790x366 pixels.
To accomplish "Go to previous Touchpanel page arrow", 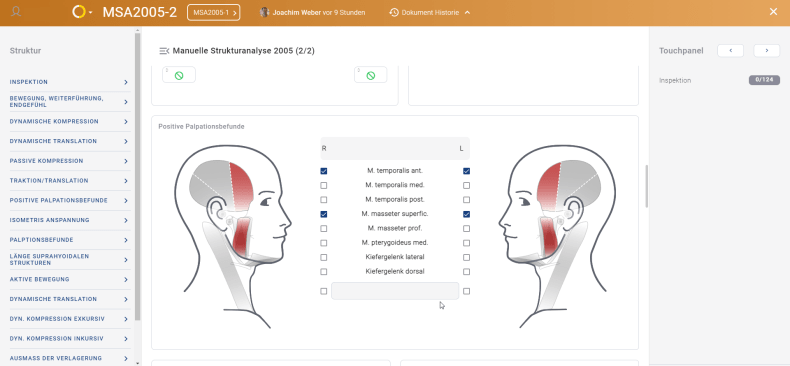I will pyautogui.click(x=731, y=50).
